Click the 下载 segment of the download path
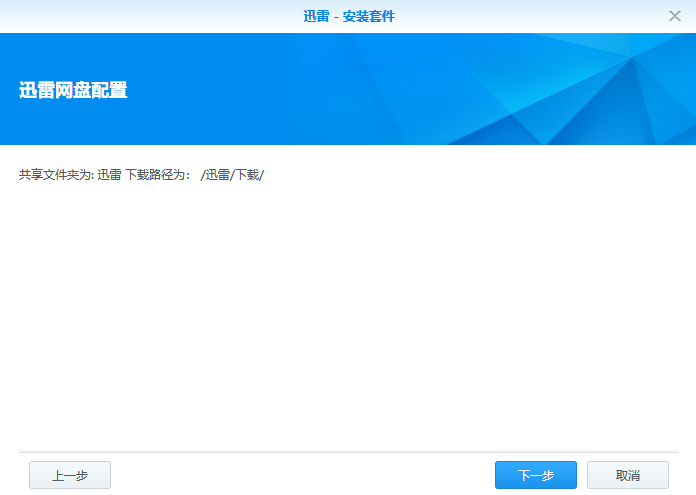This screenshot has width=696, height=495. click(x=246, y=174)
